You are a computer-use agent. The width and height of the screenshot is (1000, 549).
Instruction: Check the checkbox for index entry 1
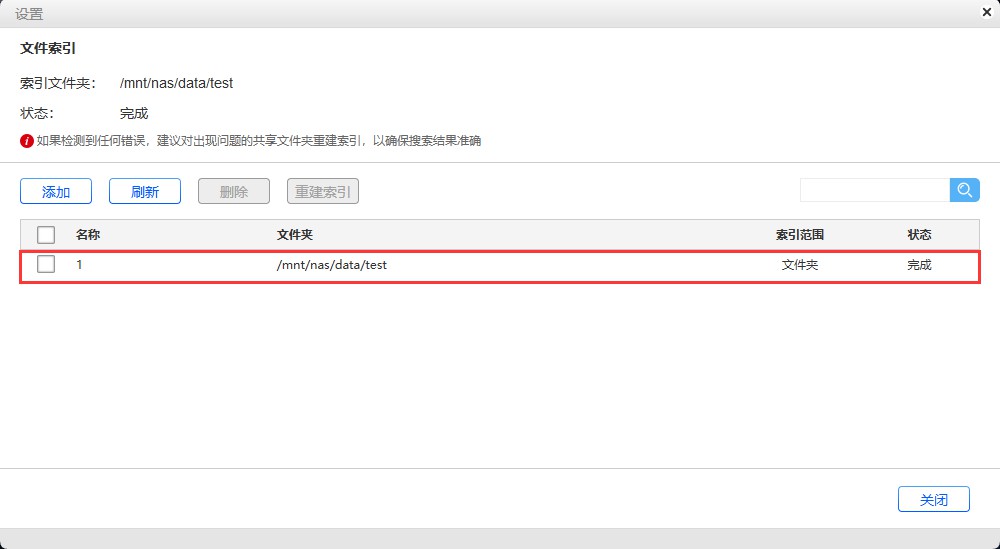click(46, 265)
